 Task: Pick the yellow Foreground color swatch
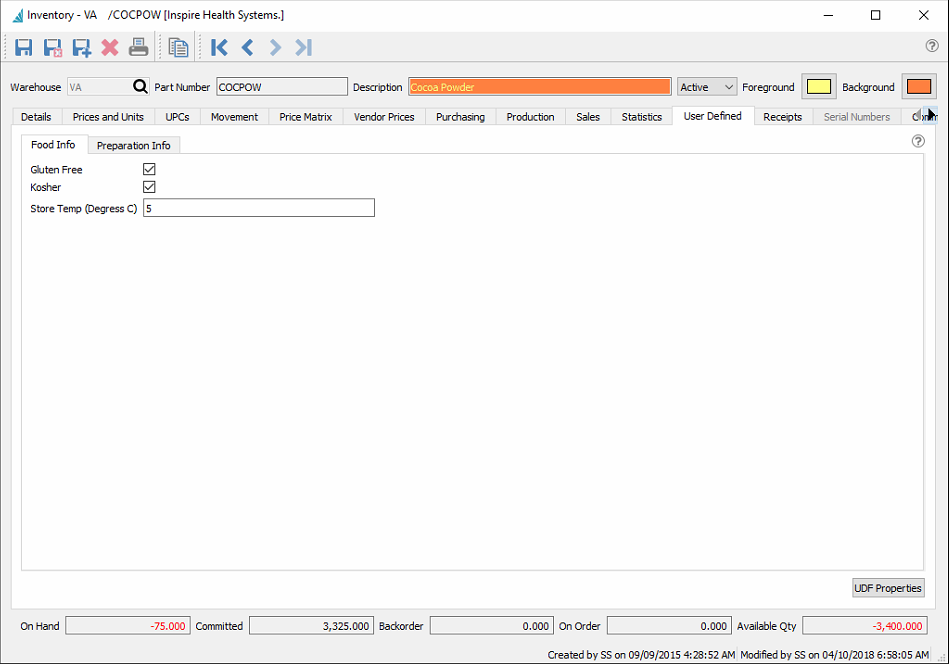(x=819, y=87)
